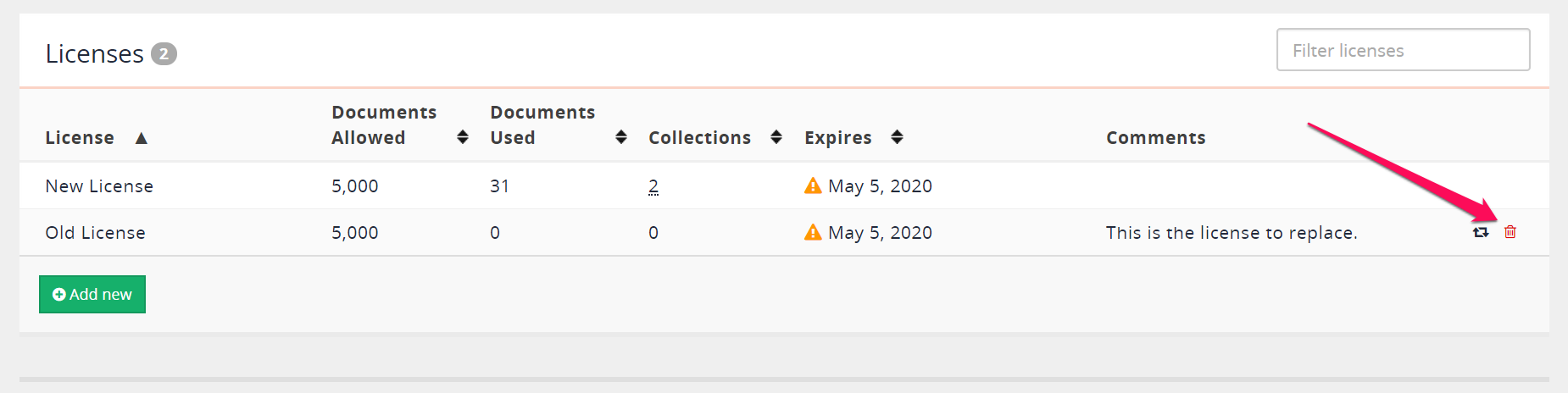The image size is (1568, 393).
Task: Sort the Collections column using its sort arrows
Action: 776,137
